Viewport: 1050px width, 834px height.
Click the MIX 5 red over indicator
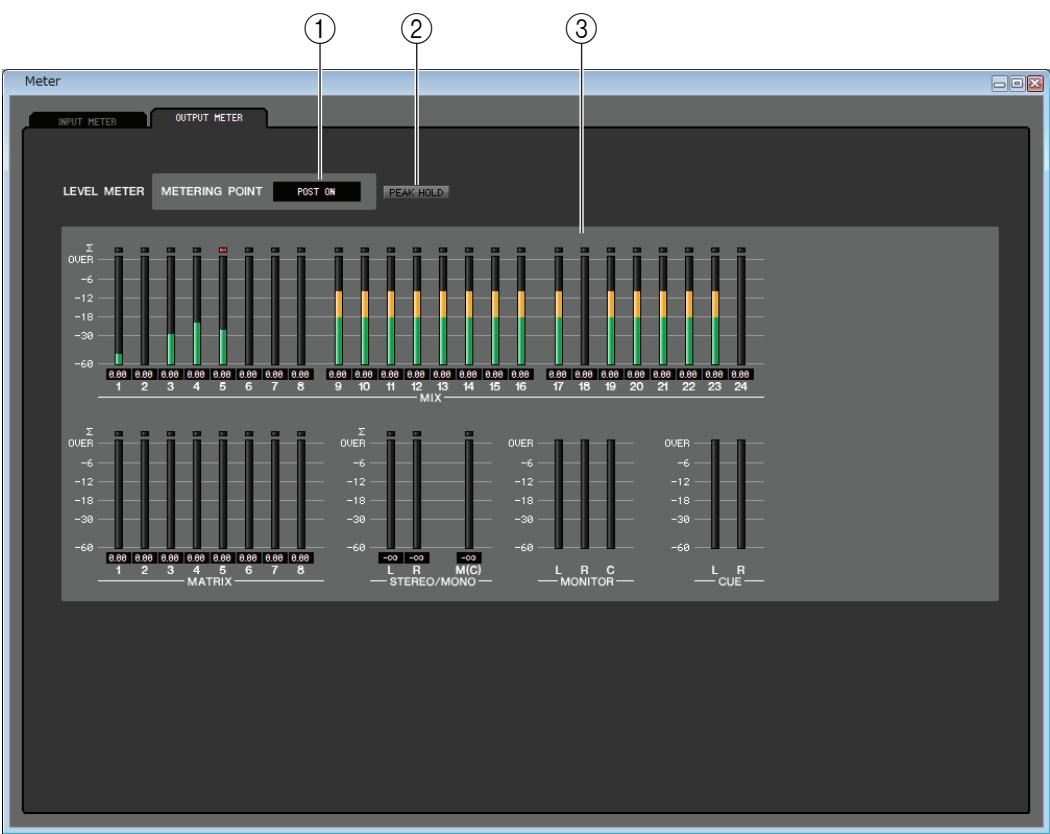223,250
